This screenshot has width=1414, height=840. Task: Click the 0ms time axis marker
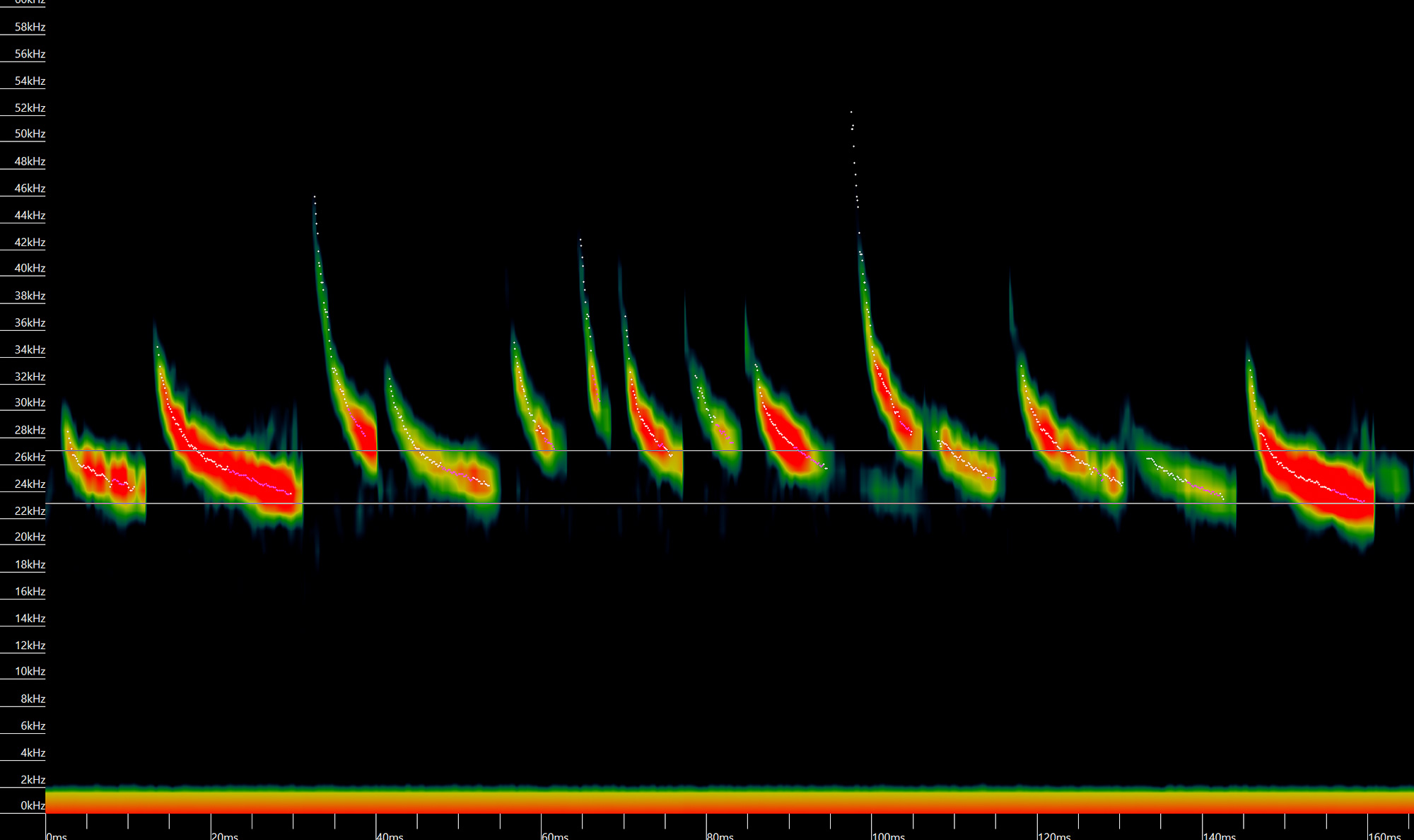57,836
